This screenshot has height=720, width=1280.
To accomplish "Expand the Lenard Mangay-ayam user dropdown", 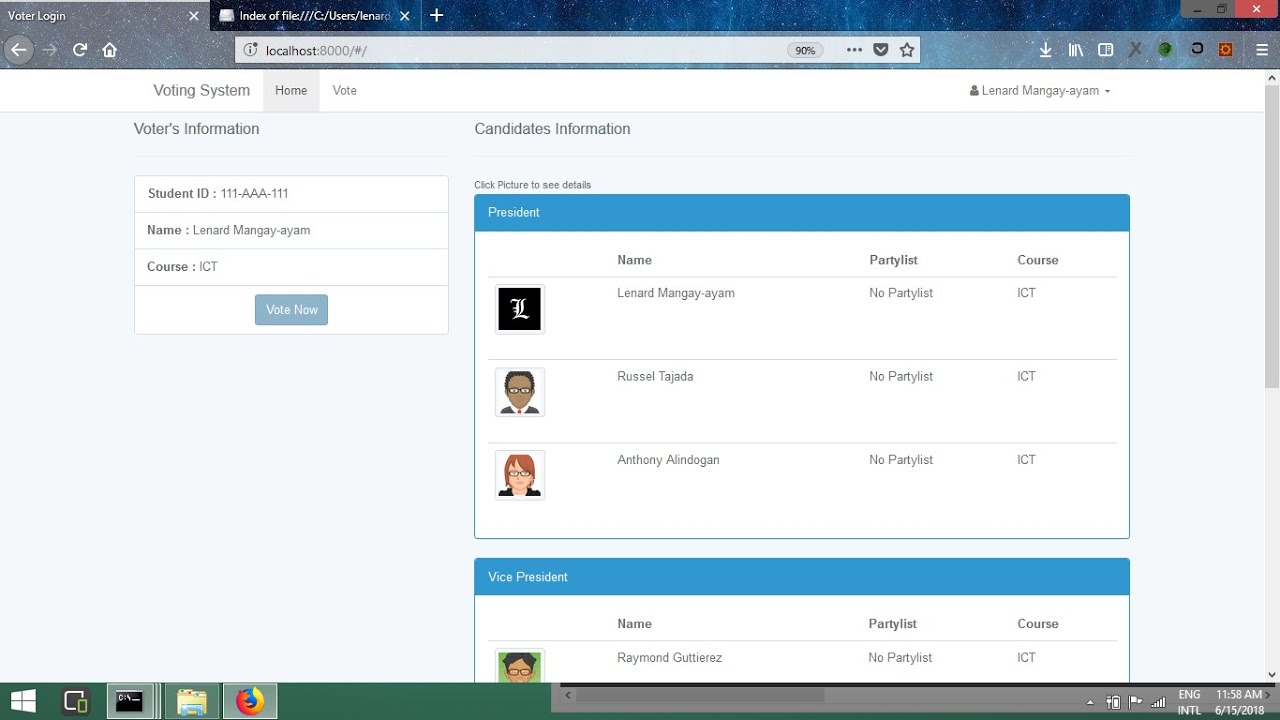I will [1040, 90].
